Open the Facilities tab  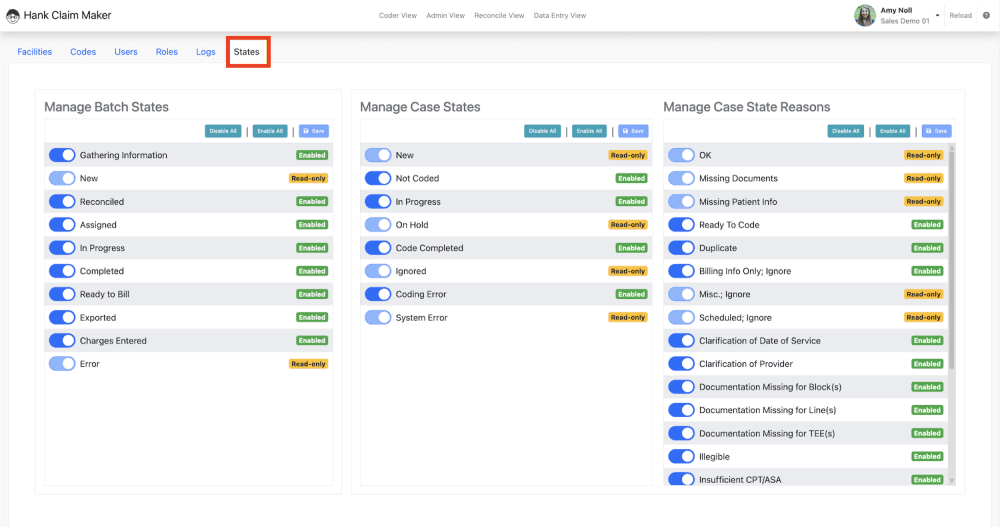[x=34, y=52]
